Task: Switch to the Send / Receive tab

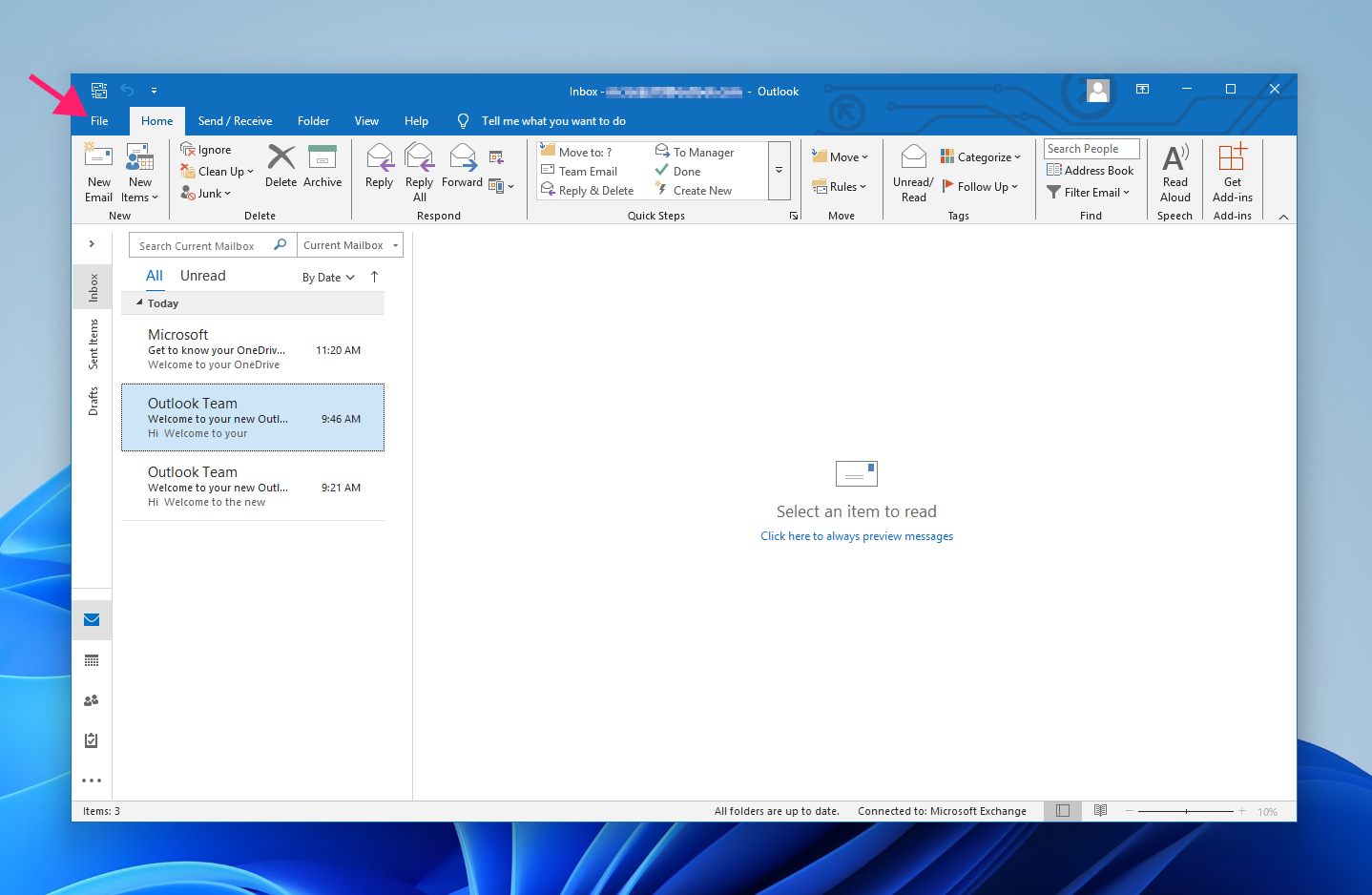Action: [x=235, y=121]
